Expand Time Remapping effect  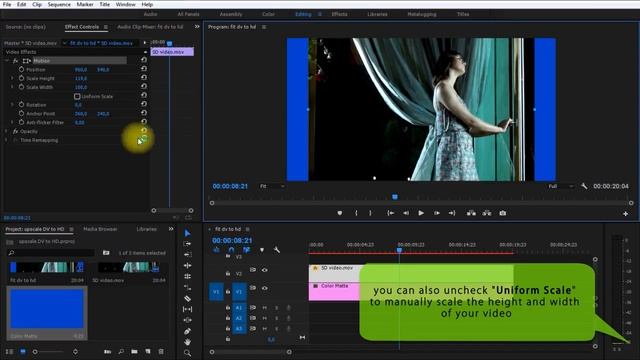pyautogui.click(x=6, y=140)
